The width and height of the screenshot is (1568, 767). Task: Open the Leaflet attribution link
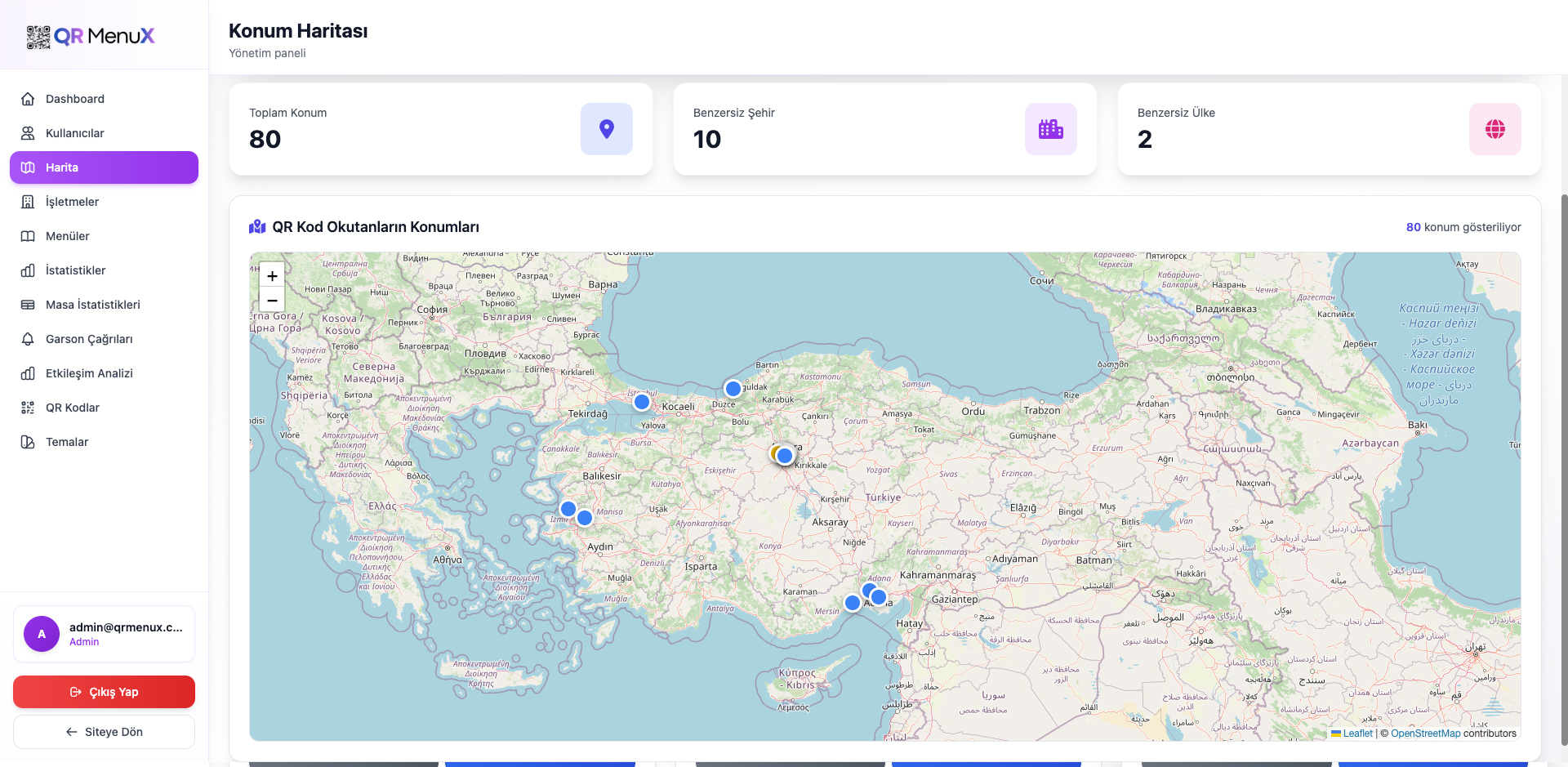pos(1357,734)
